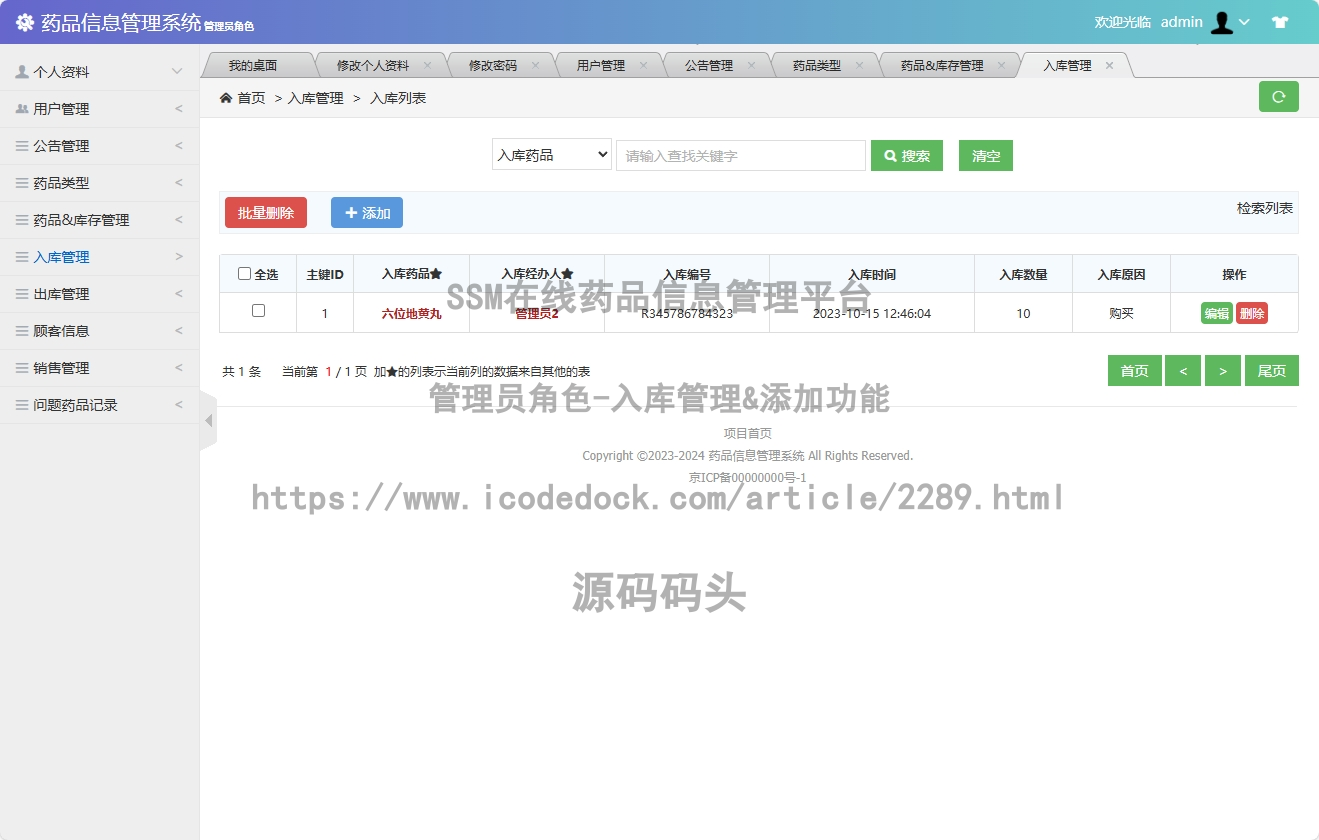The image size is (1319, 840).
Task: Close the 公告管理 tab
Action: click(x=751, y=65)
